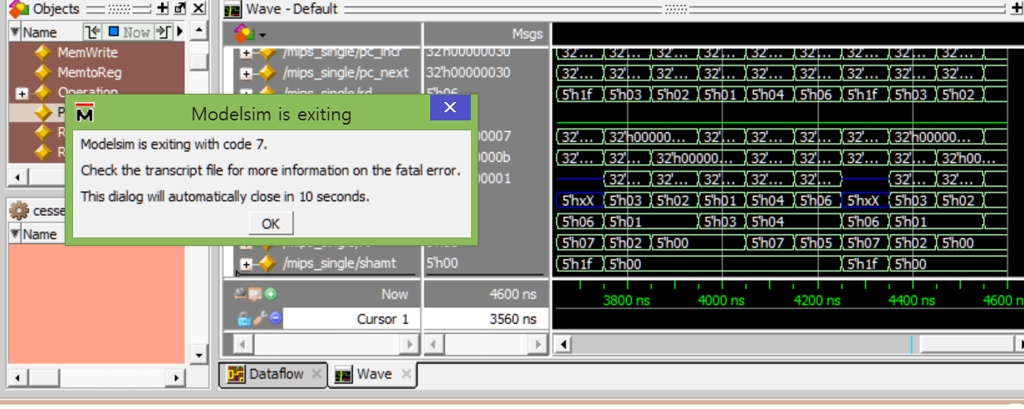
Task: Select the MemWrite signal in Objects list
Action: (84, 53)
